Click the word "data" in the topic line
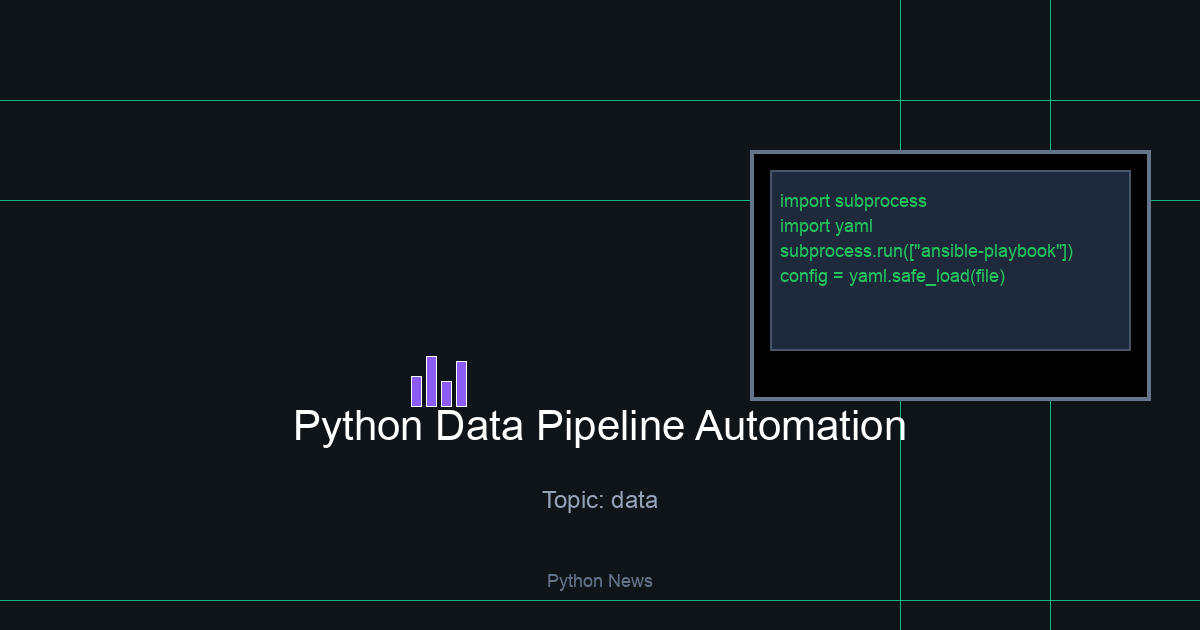This screenshot has width=1200, height=630. pyautogui.click(x=634, y=499)
